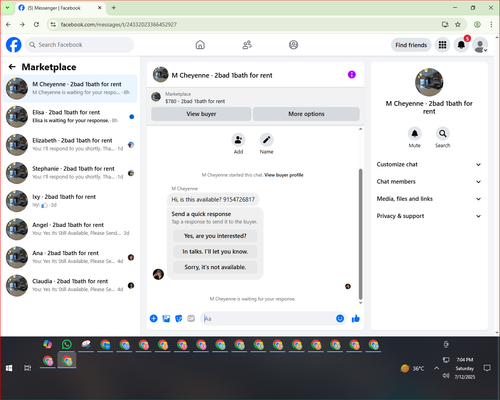Click the View buyer button
500x400 pixels.
(x=201, y=114)
